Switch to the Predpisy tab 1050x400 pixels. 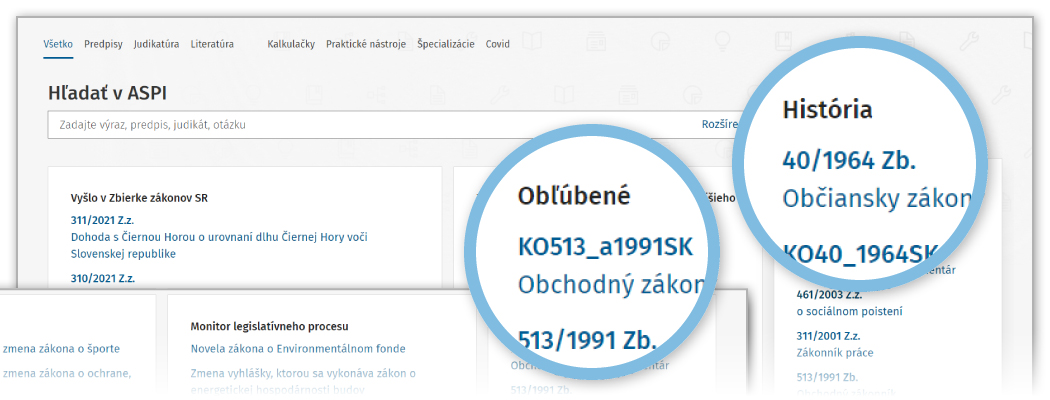pyautogui.click(x=103, y=44)
